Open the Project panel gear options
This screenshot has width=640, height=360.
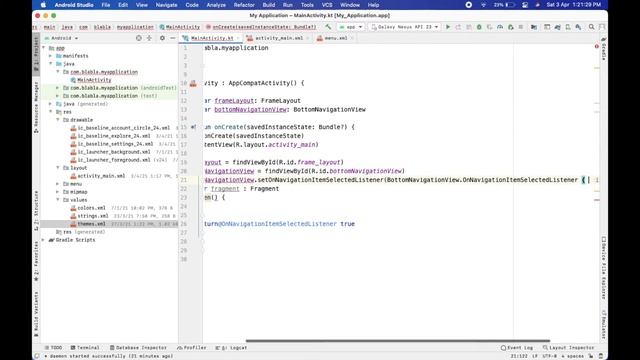[x=162, y=38]
